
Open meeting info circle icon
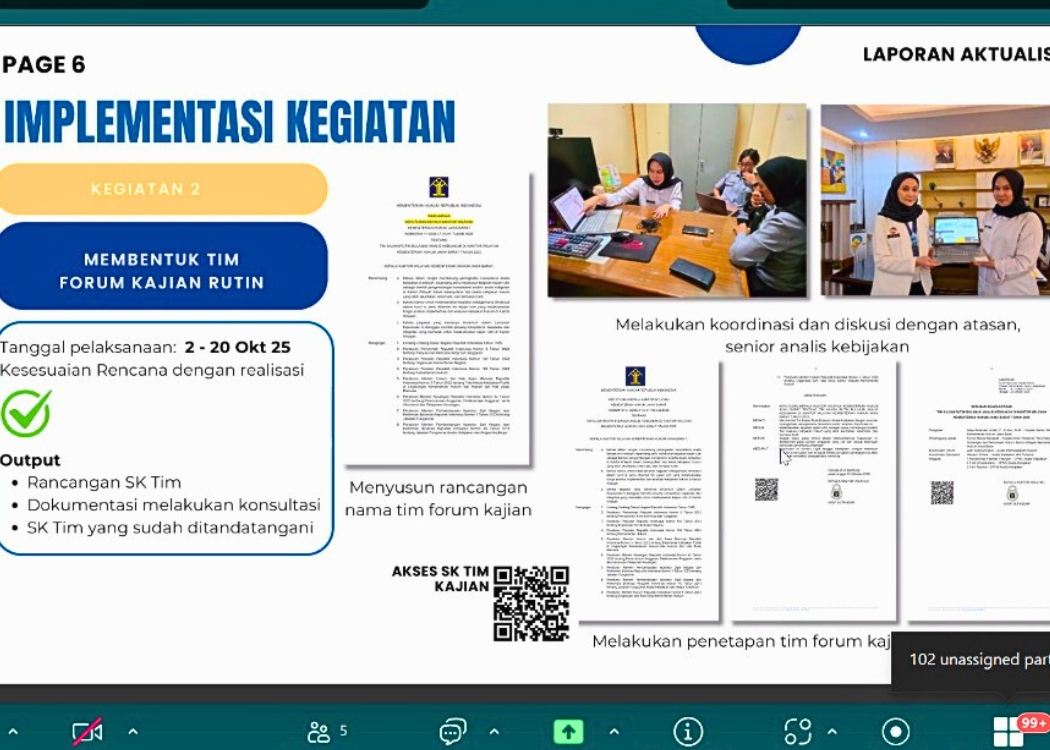(688, 731)
